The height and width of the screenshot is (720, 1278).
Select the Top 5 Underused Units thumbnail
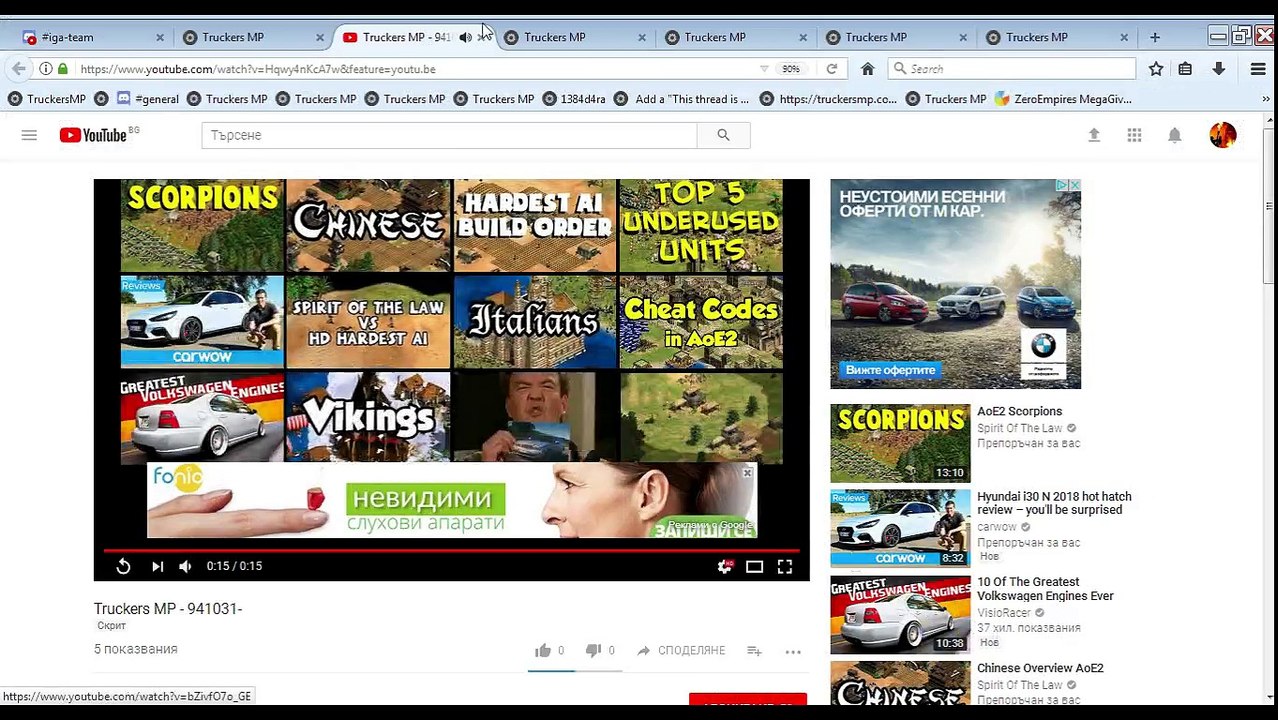(701, 225)
